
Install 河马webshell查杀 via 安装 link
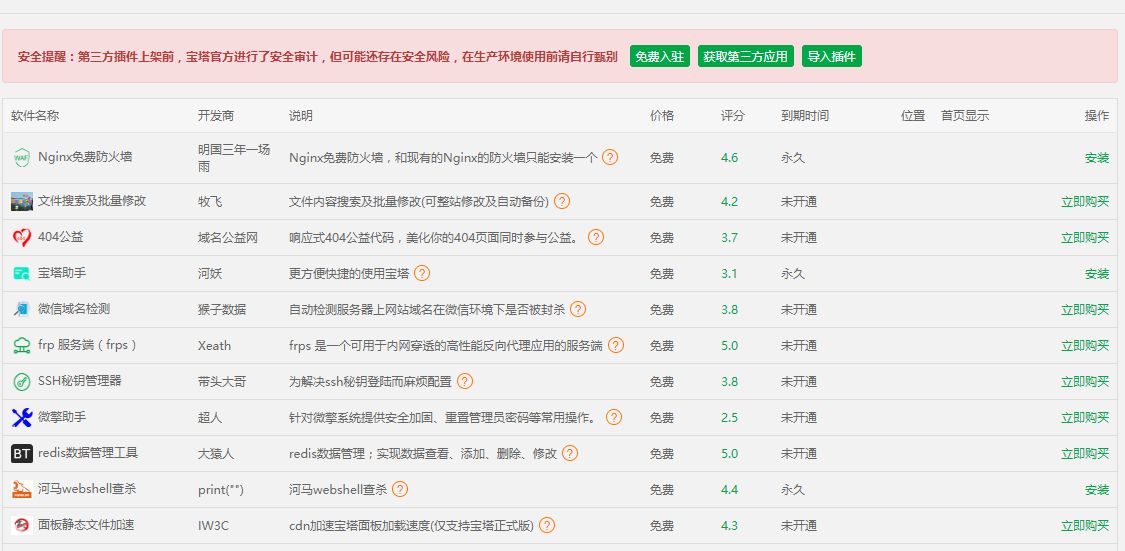click(x=1097, y=489)
